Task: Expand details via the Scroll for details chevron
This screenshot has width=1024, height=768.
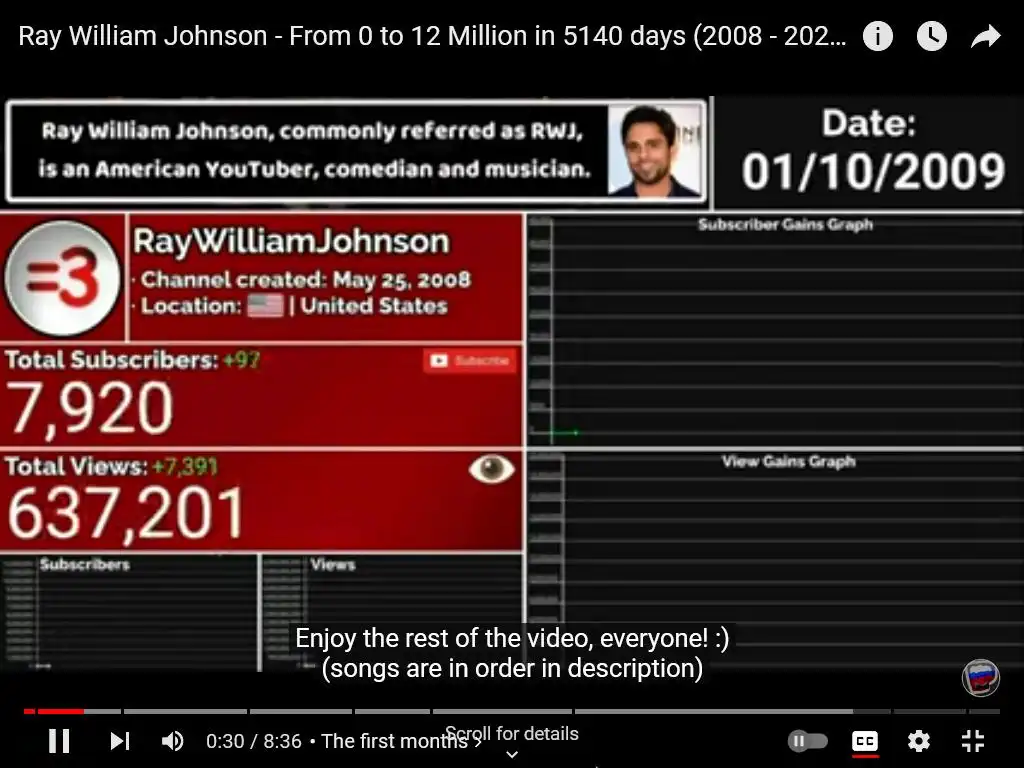Action: [x=512, y=754]
